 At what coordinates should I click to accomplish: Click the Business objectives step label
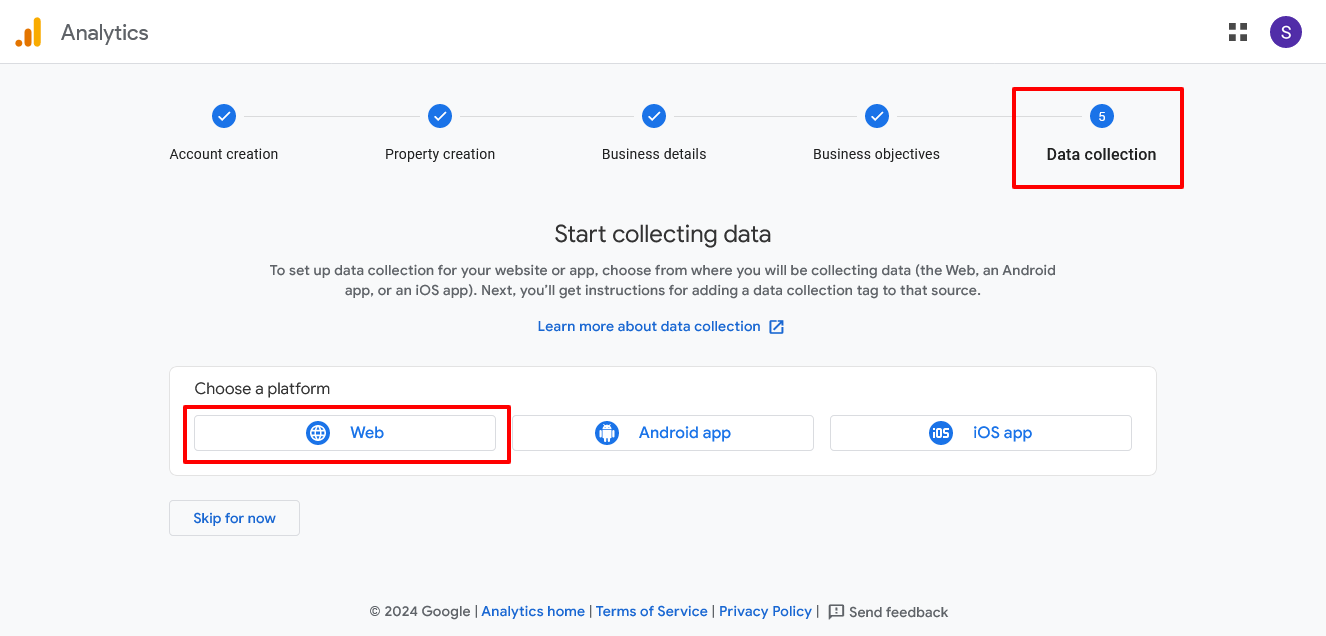876,154
